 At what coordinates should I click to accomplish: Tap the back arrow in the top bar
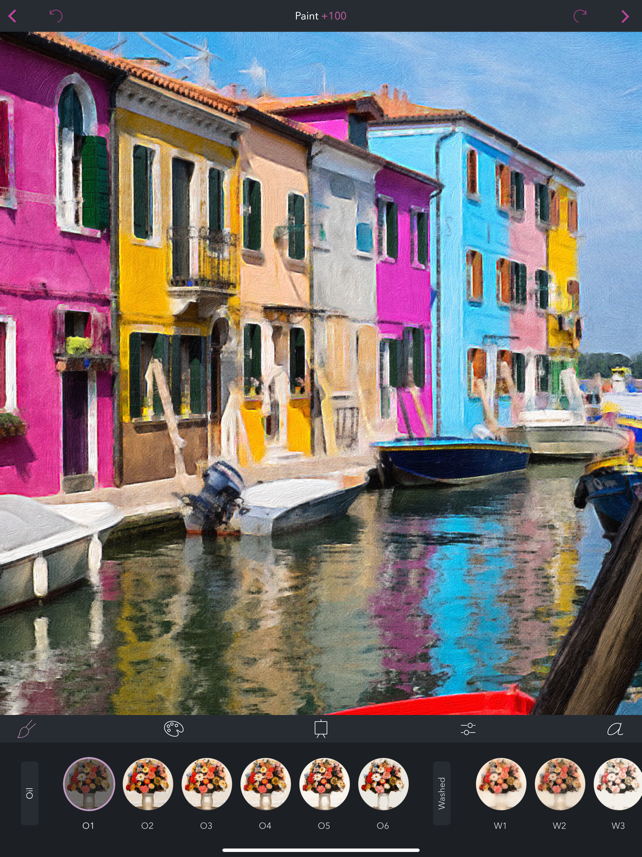[x=12, y=16]
